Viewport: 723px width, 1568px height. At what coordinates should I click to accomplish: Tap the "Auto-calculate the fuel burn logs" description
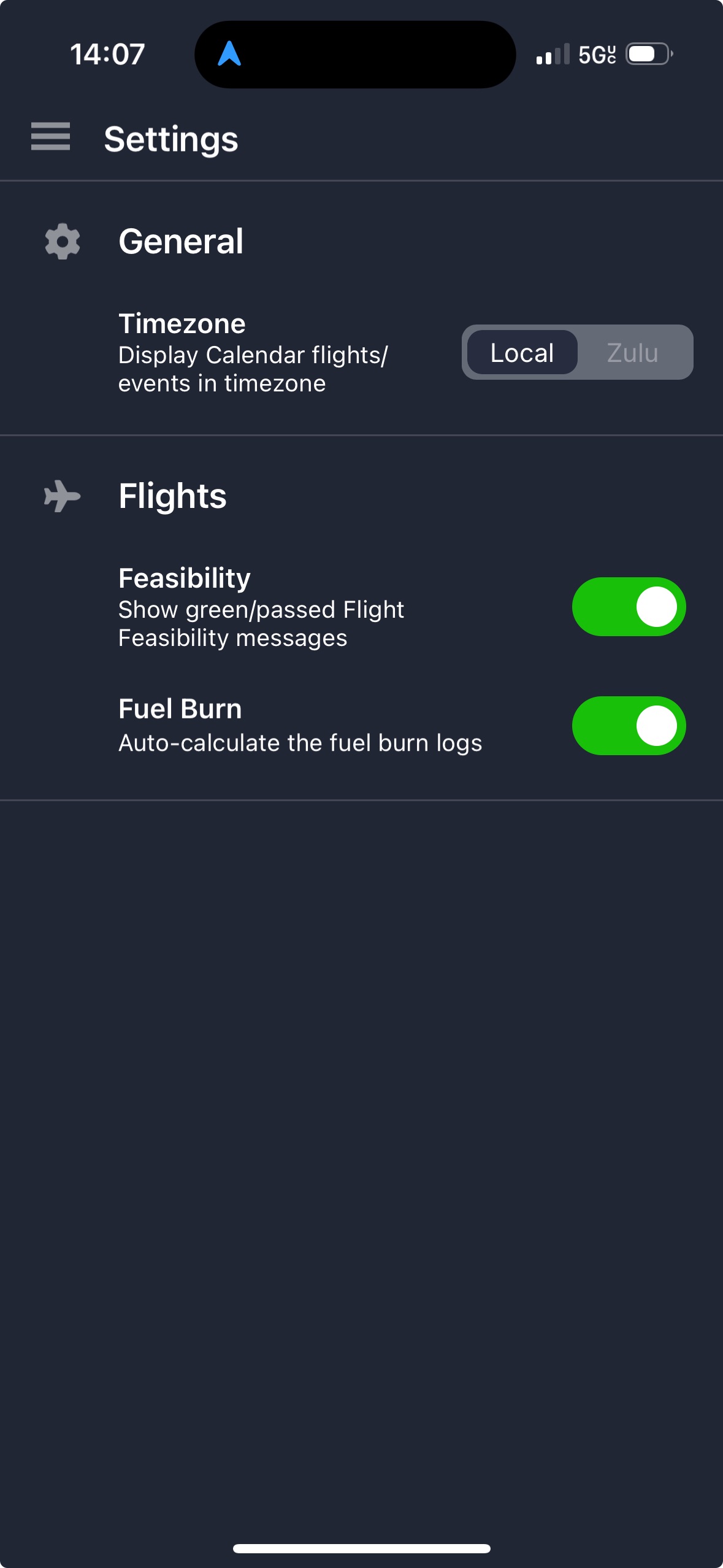pyautogui.click(x=300, y=743)
